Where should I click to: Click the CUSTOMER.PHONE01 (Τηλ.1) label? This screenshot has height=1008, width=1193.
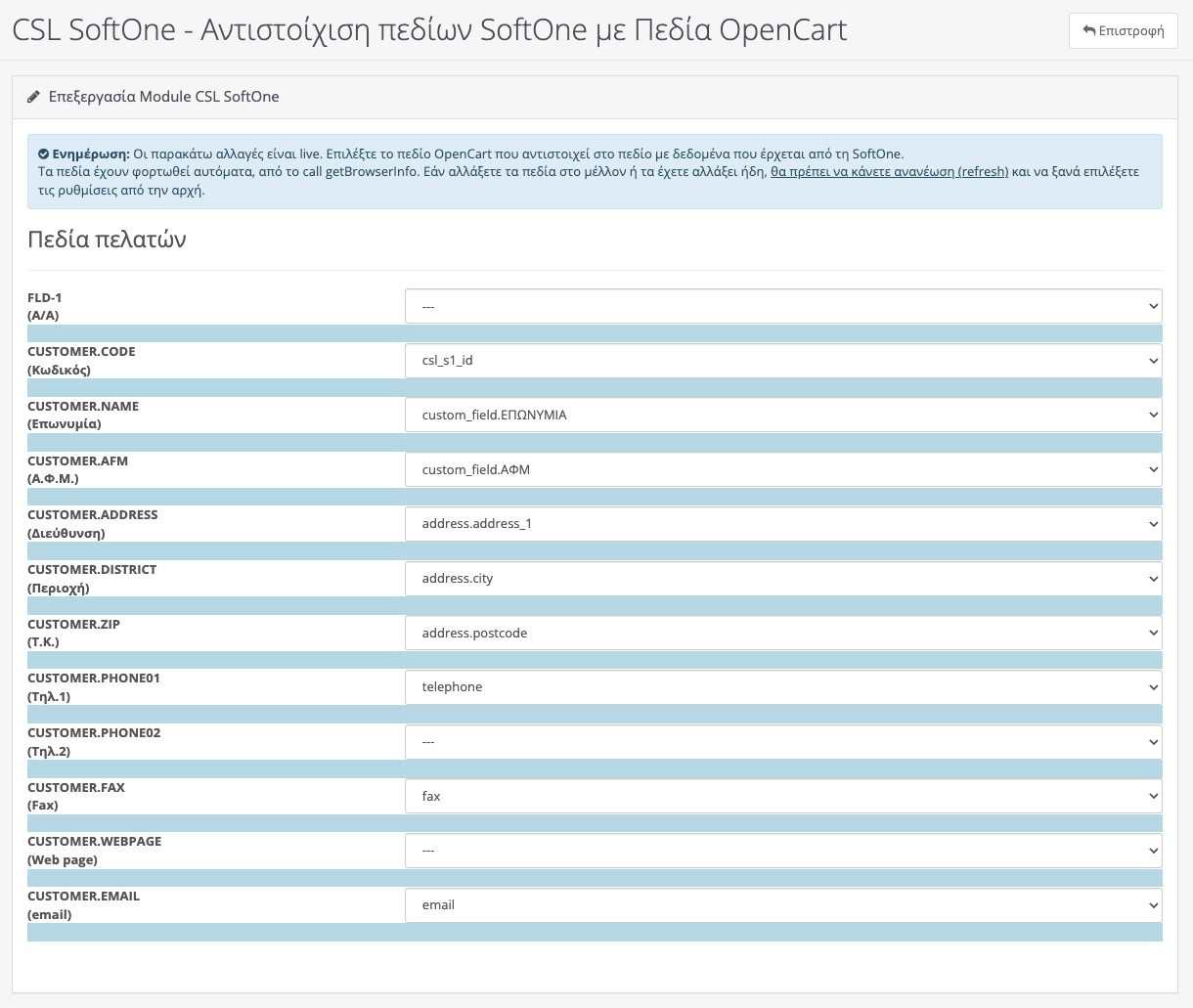(94, 687)
